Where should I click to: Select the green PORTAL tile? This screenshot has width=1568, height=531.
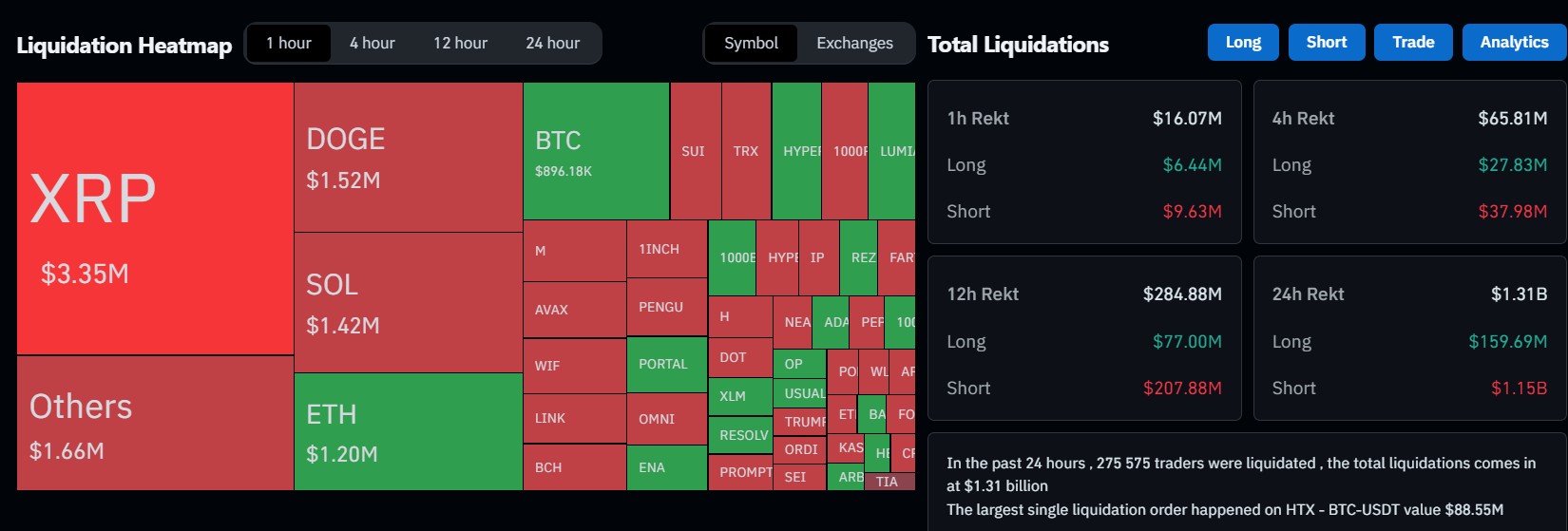(666, 365)
